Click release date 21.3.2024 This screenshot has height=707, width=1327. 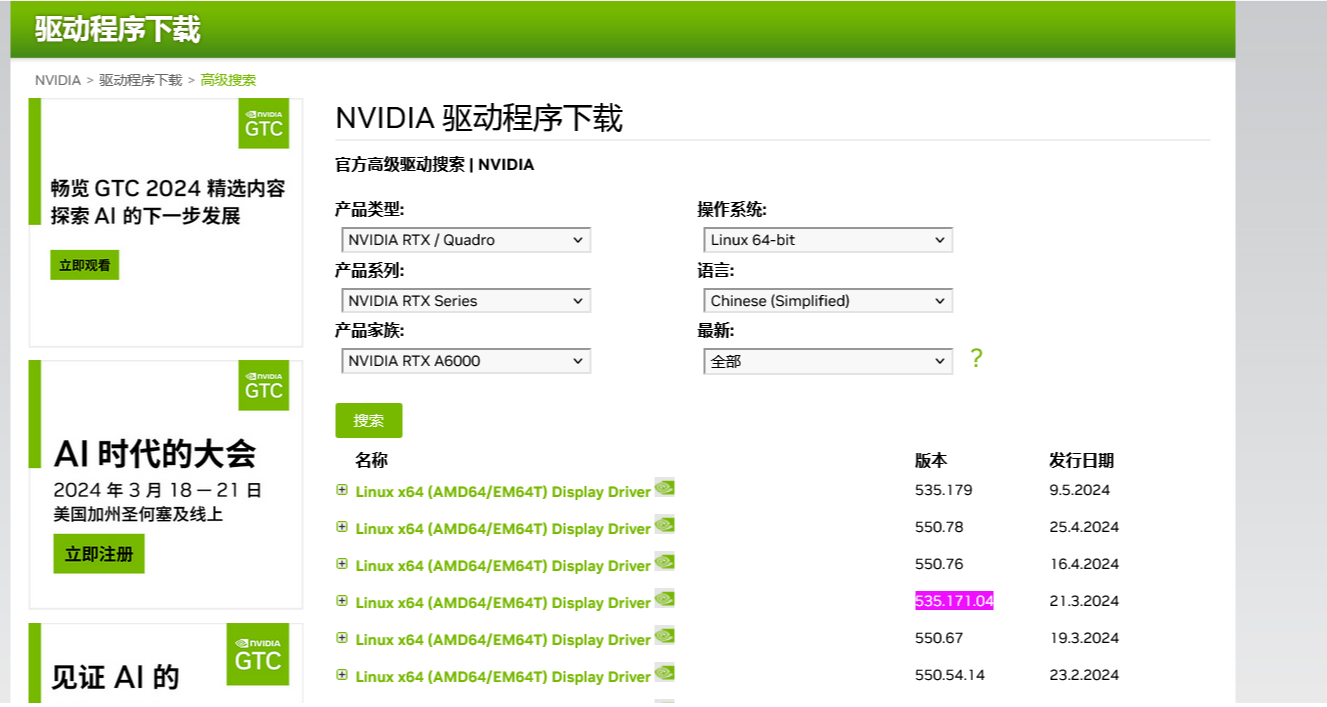click(1084, 601)
